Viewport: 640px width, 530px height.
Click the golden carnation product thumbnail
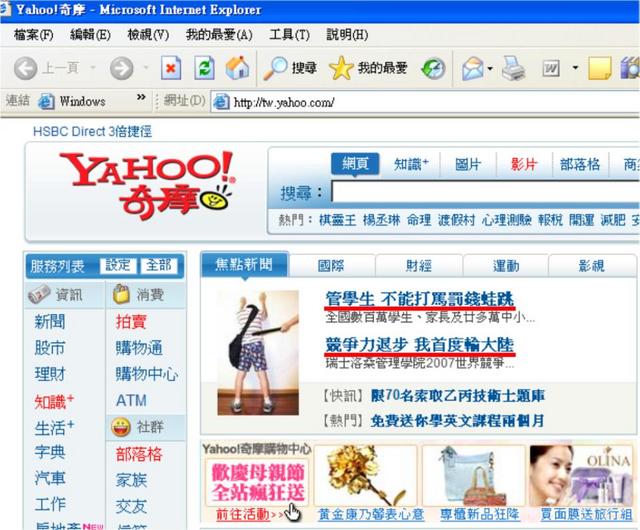tap(366, 475)
